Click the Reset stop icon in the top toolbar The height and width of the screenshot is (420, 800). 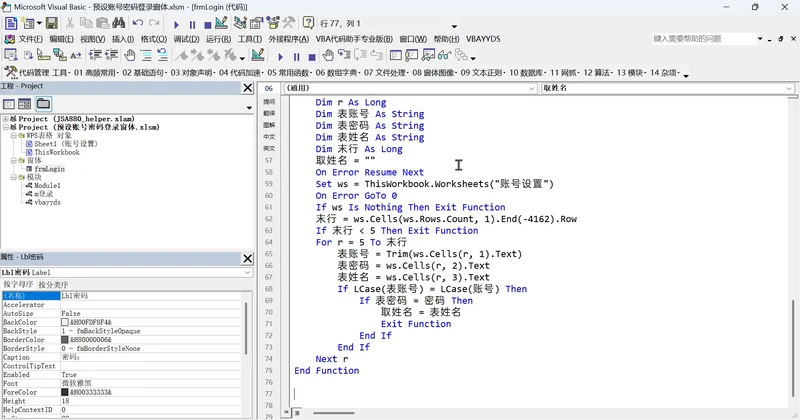208,24
